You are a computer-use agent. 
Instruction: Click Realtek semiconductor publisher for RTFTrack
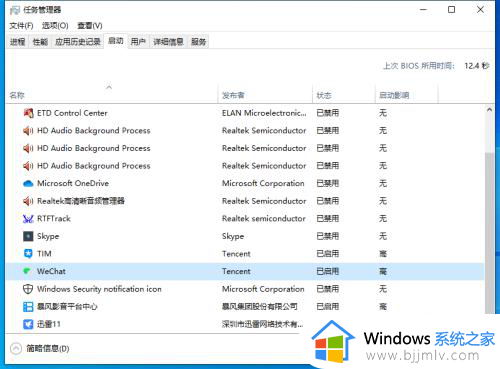click(264, 219)
